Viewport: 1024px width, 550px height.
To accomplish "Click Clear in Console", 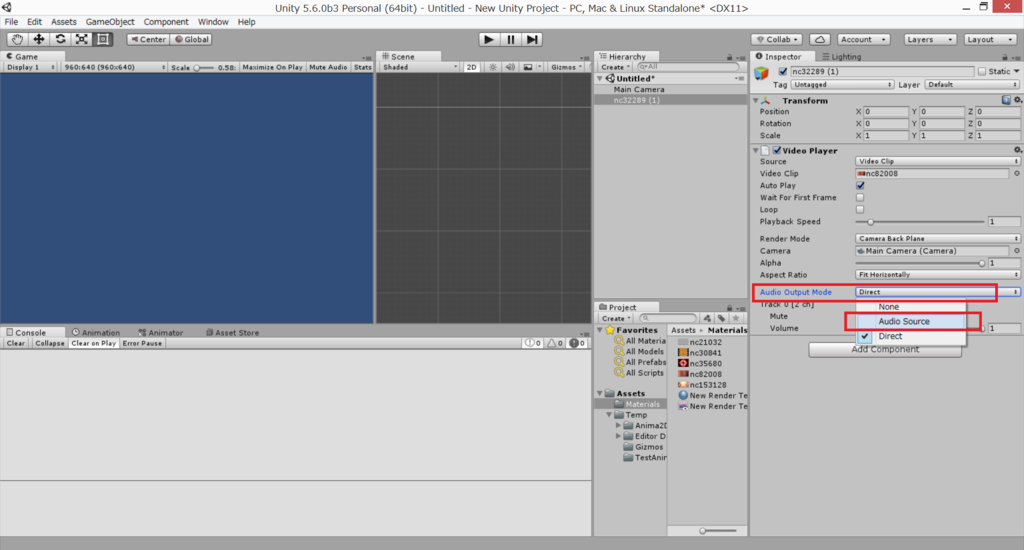I will (16, 343).
